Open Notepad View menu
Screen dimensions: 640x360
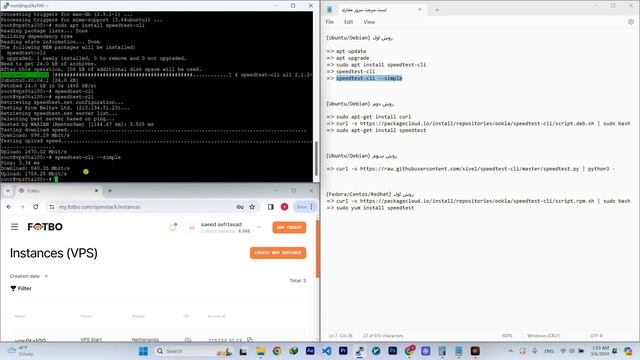tap(369, 22)
